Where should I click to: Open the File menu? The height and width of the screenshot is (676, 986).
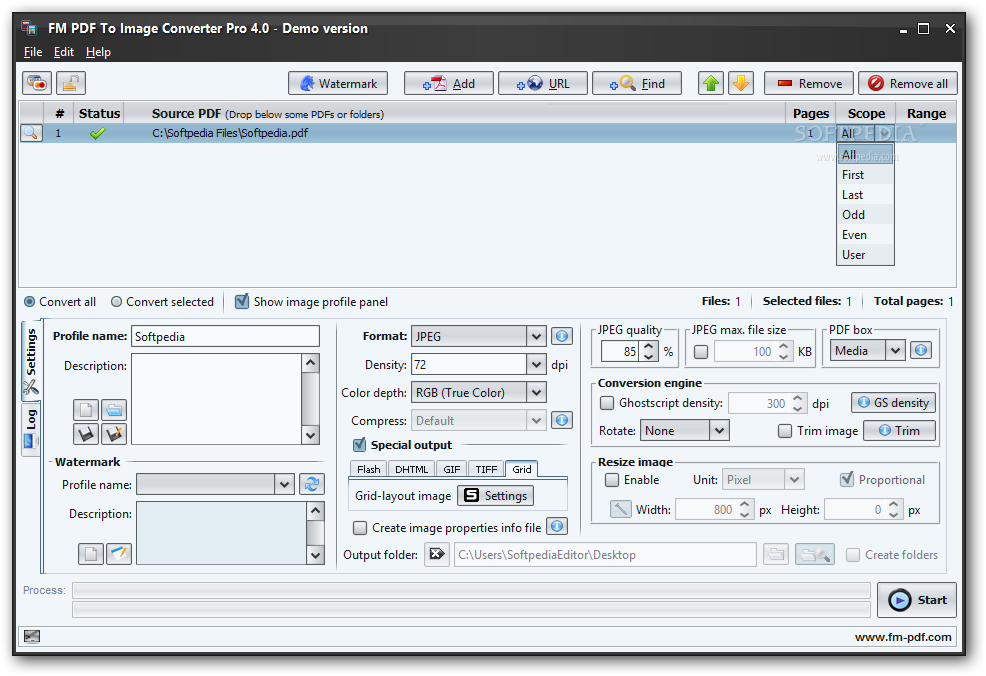[x=33, y=52]
